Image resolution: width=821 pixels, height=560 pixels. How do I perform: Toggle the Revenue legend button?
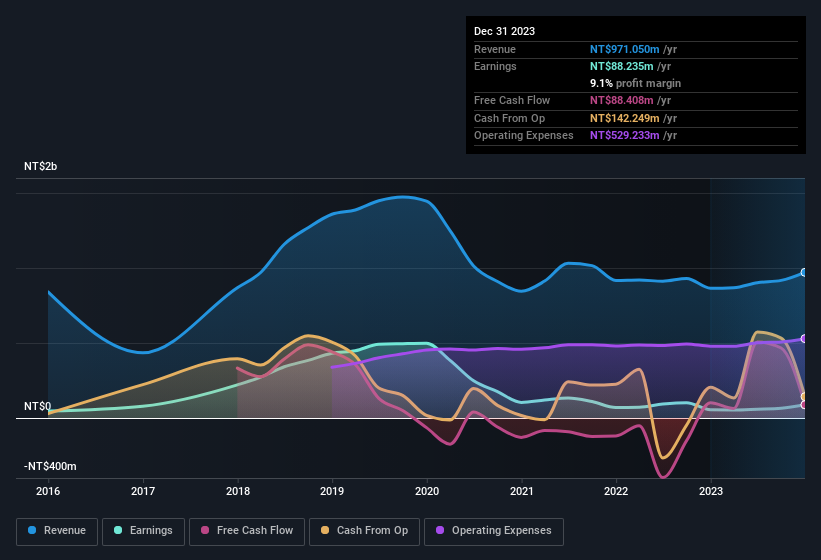click(57, 531)
